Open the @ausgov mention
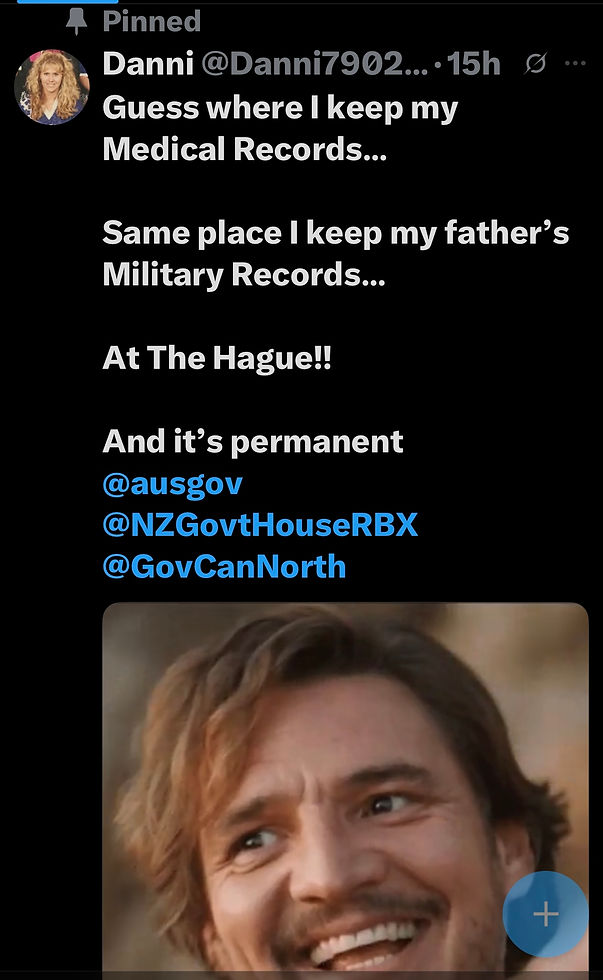This screenshot has height=980, width=603. (x=172, y=484)
